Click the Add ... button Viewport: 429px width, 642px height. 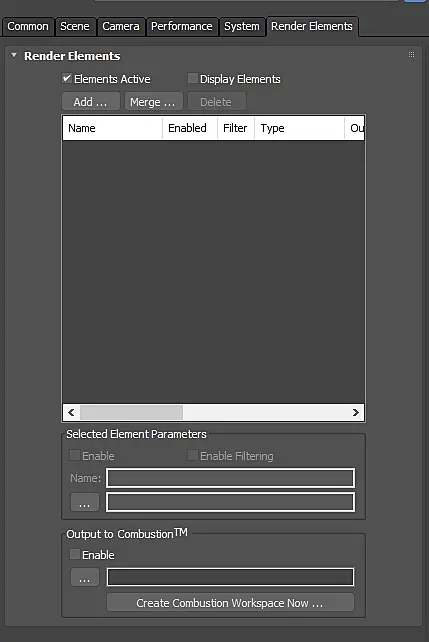point(91,102)
